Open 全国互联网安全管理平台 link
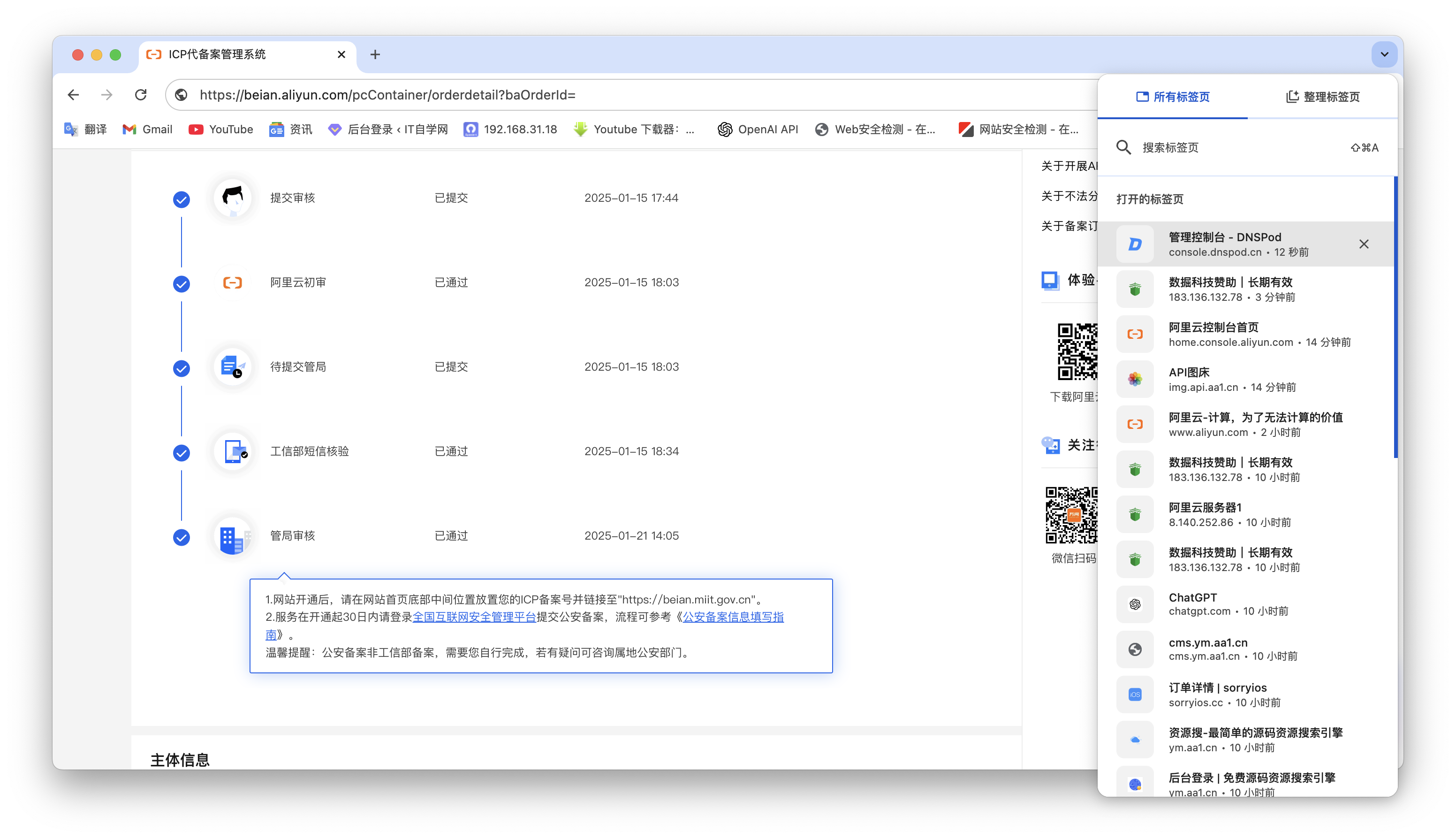This screenshot has width=1456, height=839. pos(474,617)
